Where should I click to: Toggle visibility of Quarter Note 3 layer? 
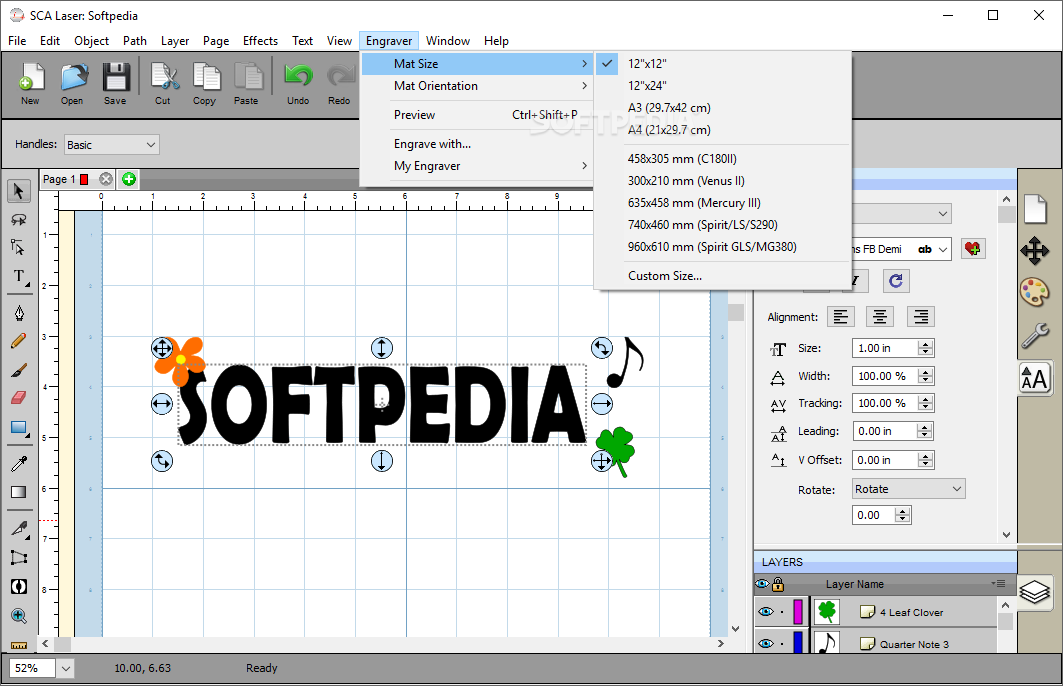(x=765, y=643)
